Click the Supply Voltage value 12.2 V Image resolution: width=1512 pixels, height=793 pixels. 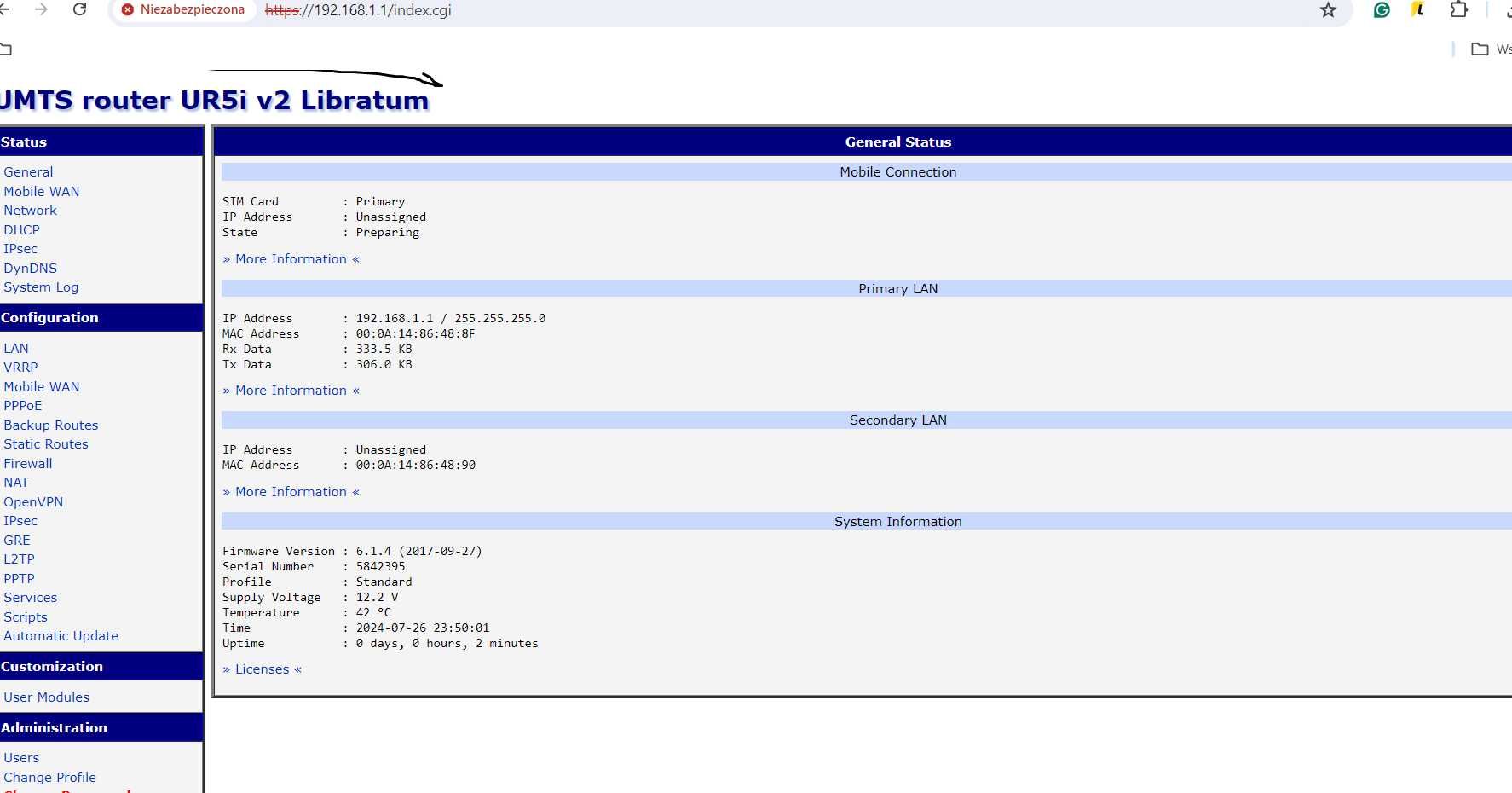point(378,598)
